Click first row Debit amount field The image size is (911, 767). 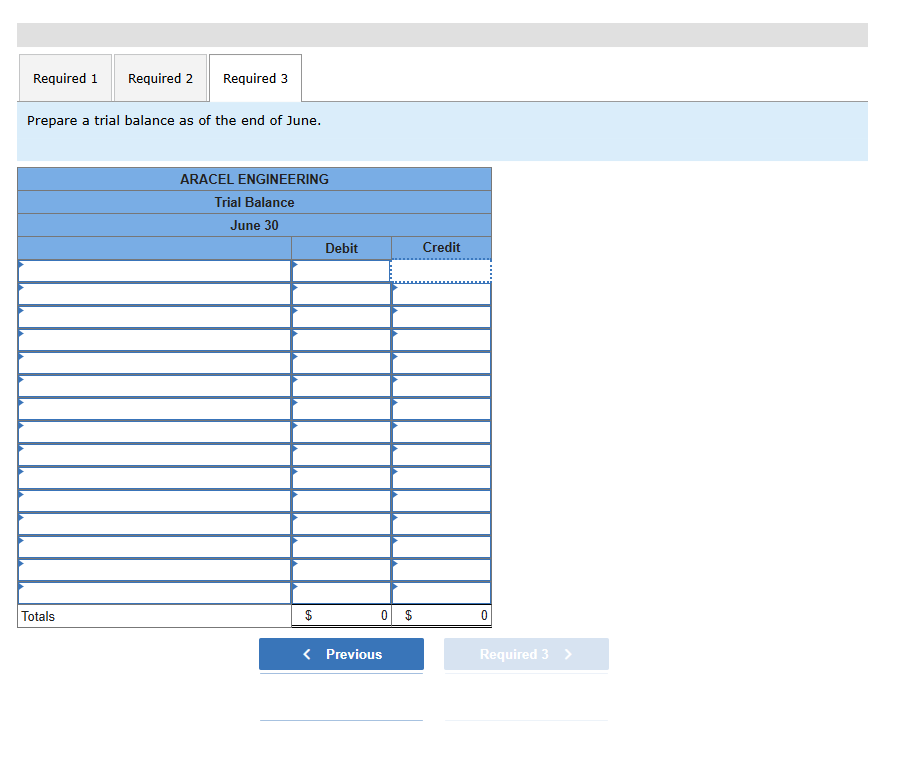(x=341, y=271)
